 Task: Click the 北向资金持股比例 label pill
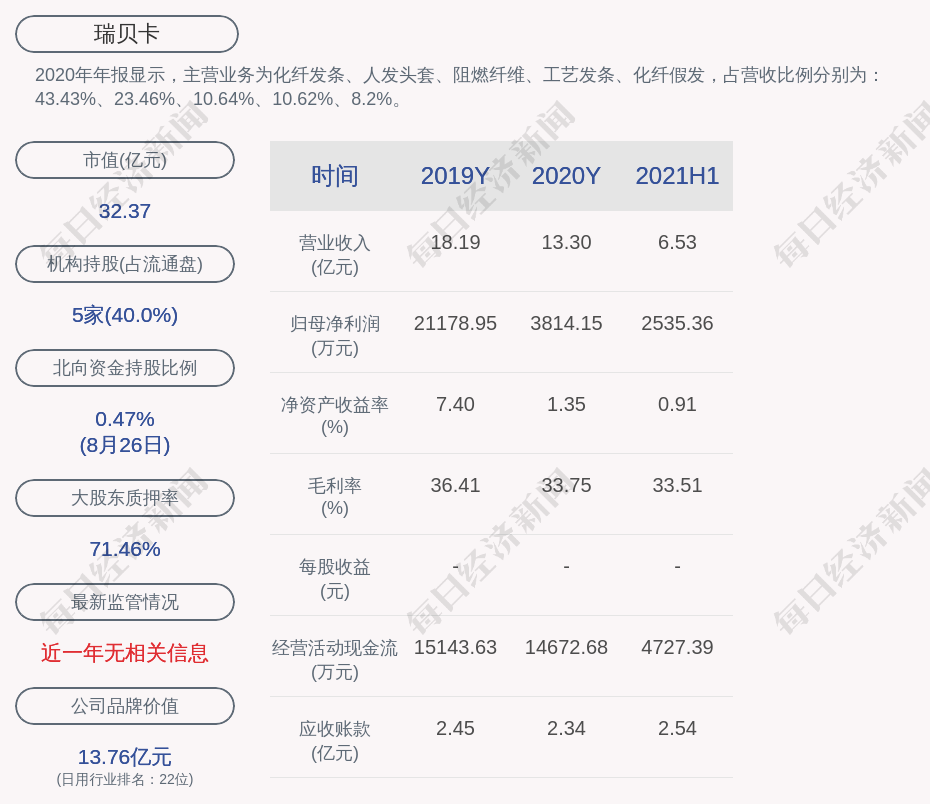coord(125,368)
